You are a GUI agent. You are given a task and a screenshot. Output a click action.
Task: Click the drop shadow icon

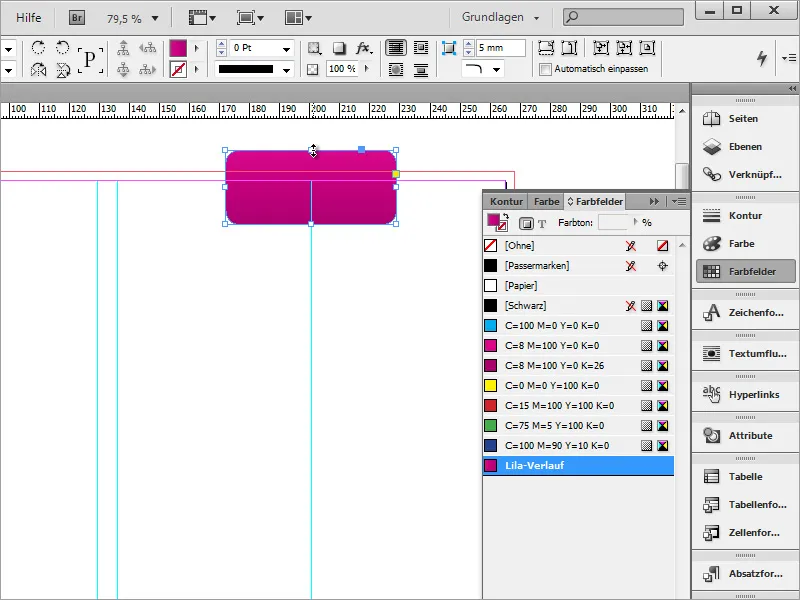(x=339, y=48)
